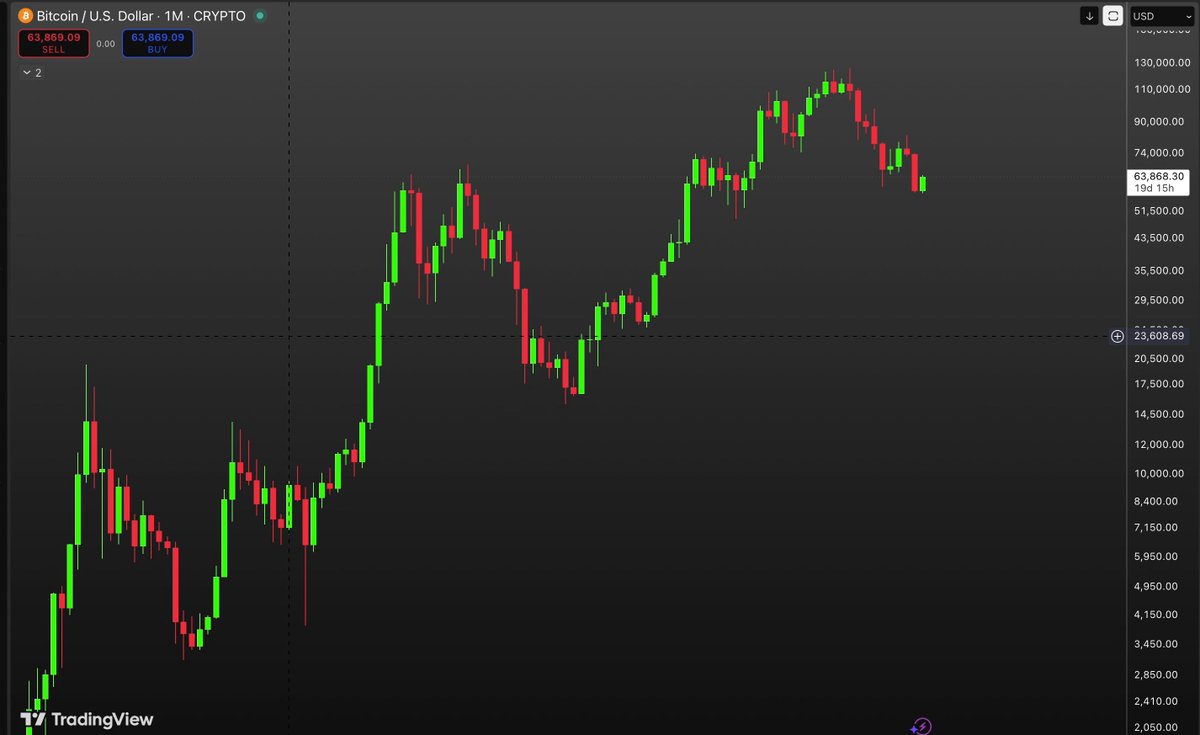Click the down-arrow button beside the USD selector
Image resolution: width=1200 pixels, height=735 pixels.
pyautogui.click(x=1090, y=16)
